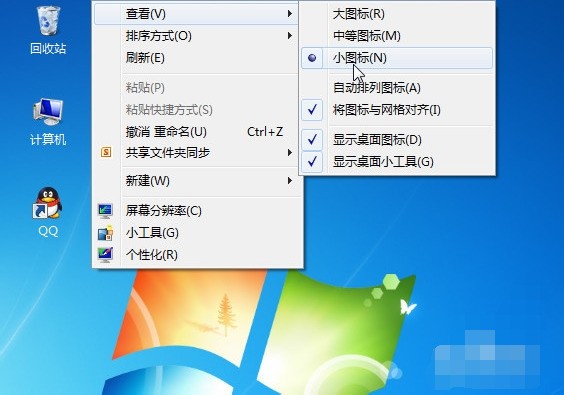Select the 小图标(N) small icons option

397,58
